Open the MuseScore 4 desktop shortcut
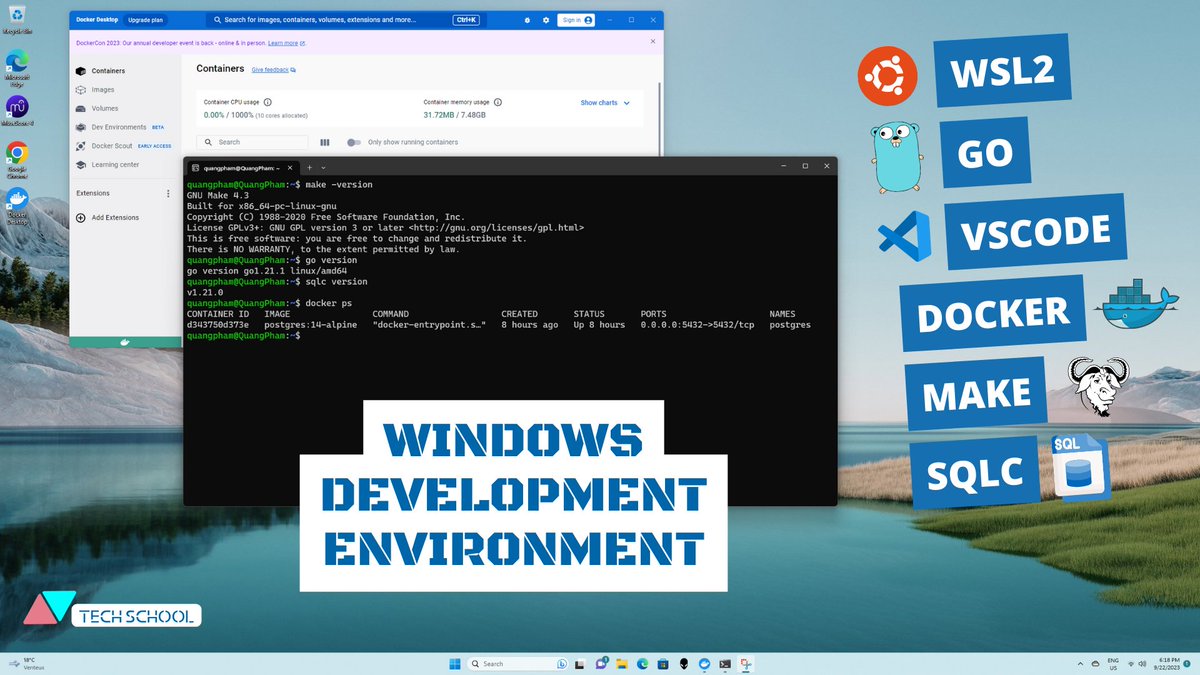Screen dimensions: 1200x675 (x=16, y=110)
